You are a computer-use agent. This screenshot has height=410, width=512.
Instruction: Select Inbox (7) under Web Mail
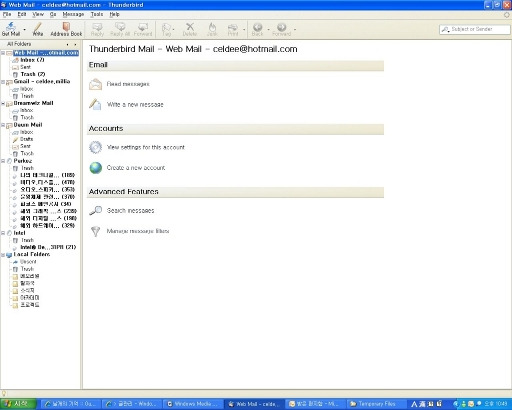click(x=32, y=60)
